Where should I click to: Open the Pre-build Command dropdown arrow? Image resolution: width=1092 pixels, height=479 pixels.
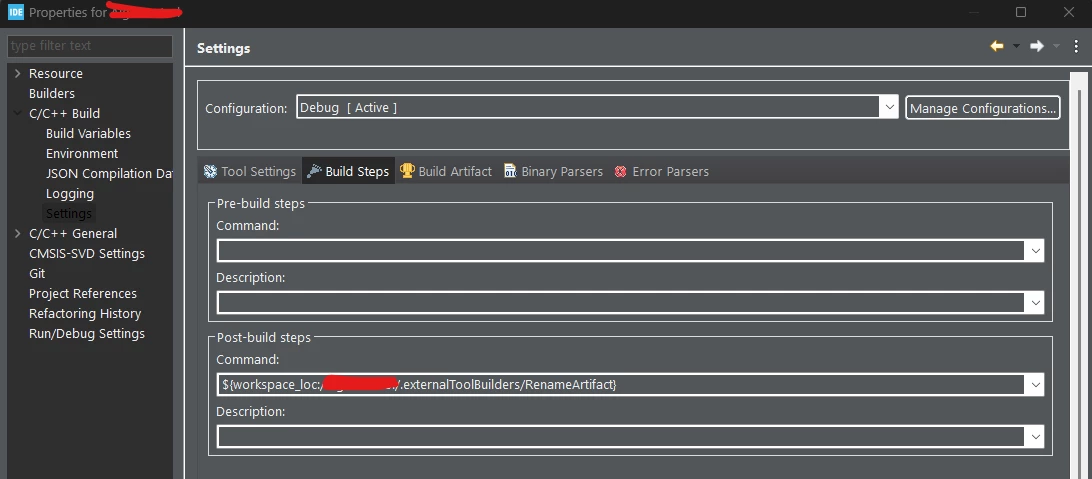pyautogui.click(x=1035, y=251)
